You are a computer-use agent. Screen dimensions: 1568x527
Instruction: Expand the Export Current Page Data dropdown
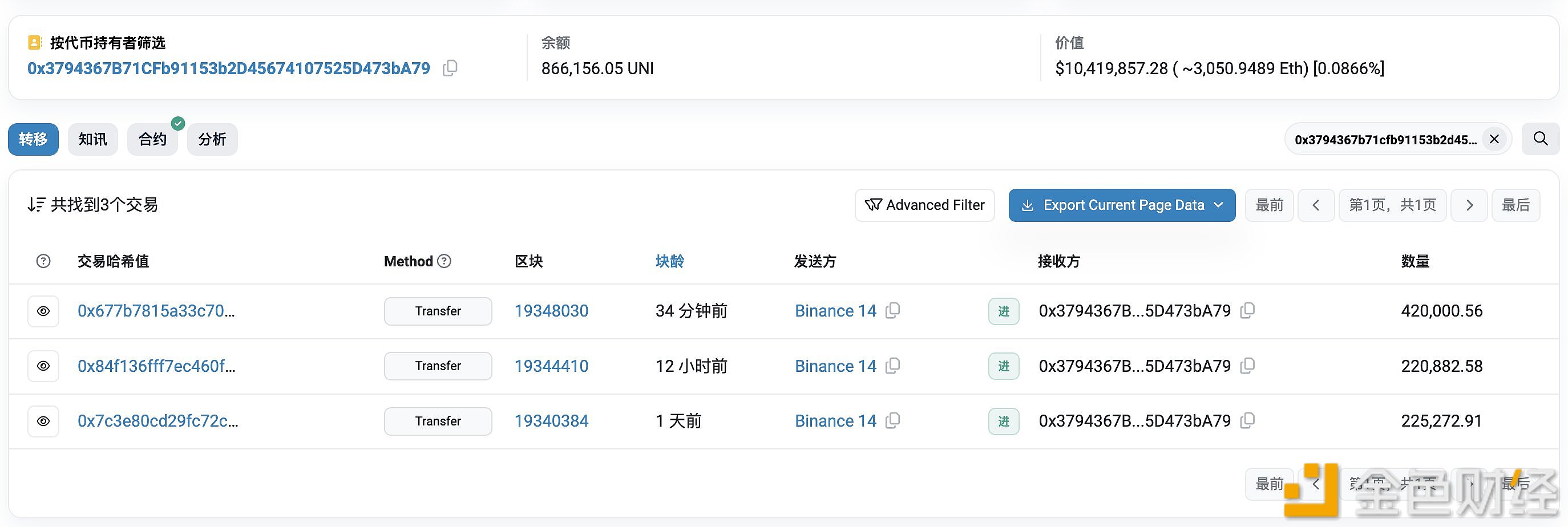(x=1219, y=205)
